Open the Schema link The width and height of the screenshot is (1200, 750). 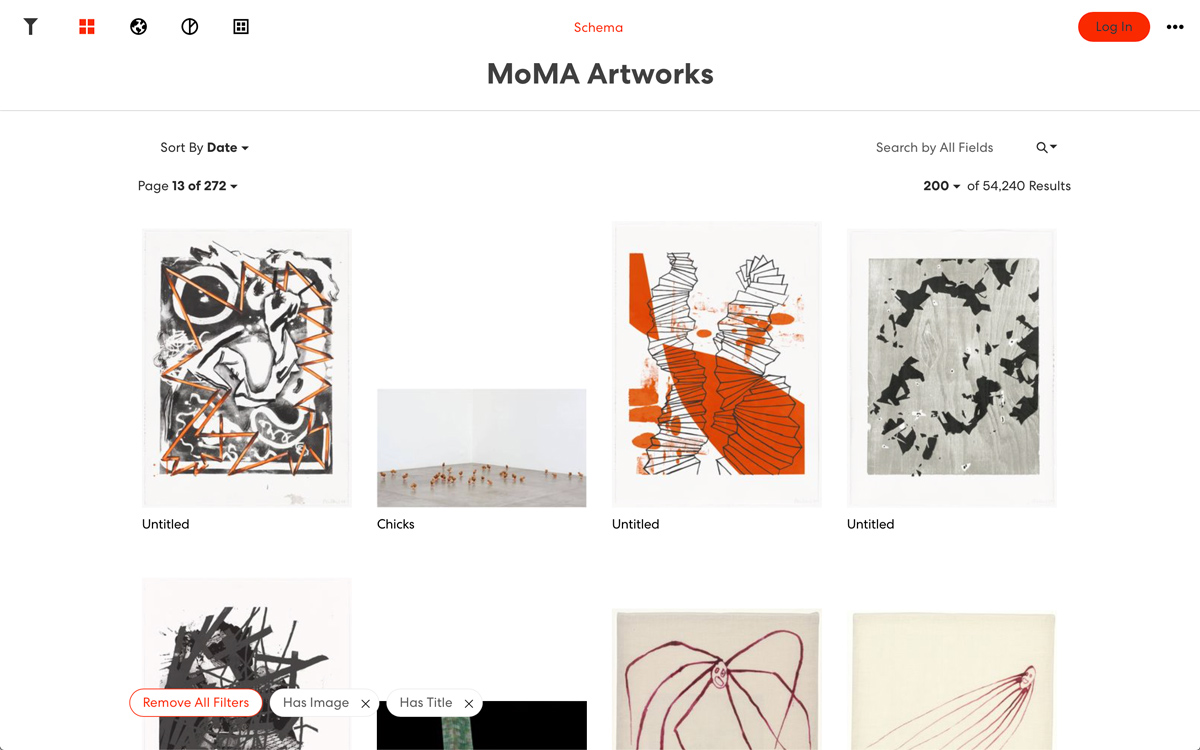598,27
